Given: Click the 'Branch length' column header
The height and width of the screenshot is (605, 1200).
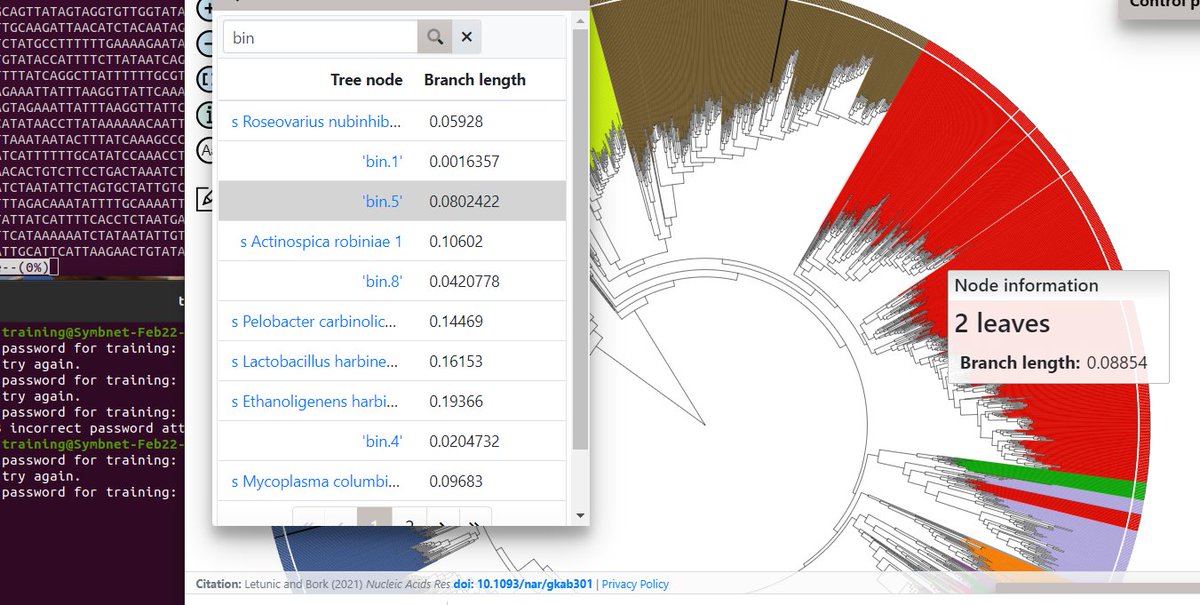Looking at the screenshot, I should (474, 80).
